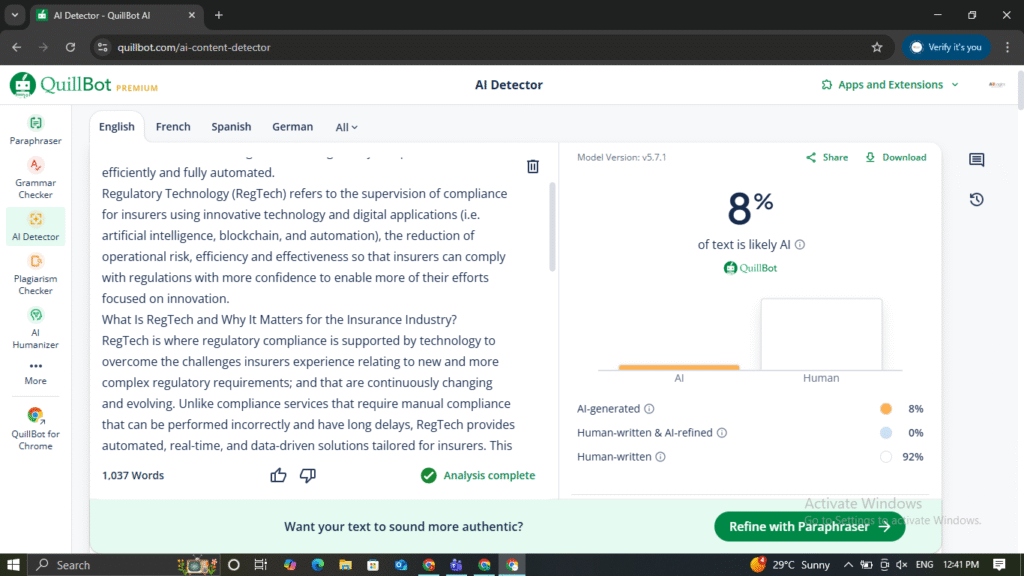Switch to the French language tab
Screen dimensions: 1024x576
point(173,127)
